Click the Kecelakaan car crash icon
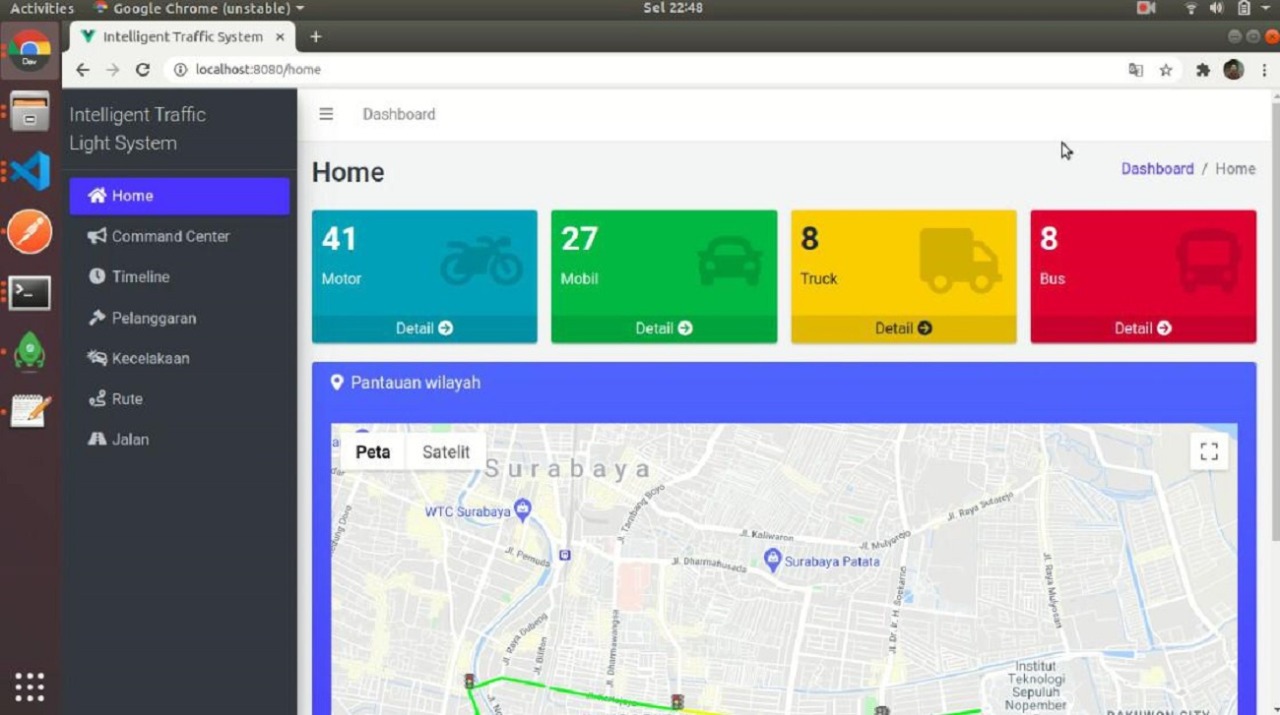Image resolution: width=1280 pixels, height=715 pixels. 97,358
